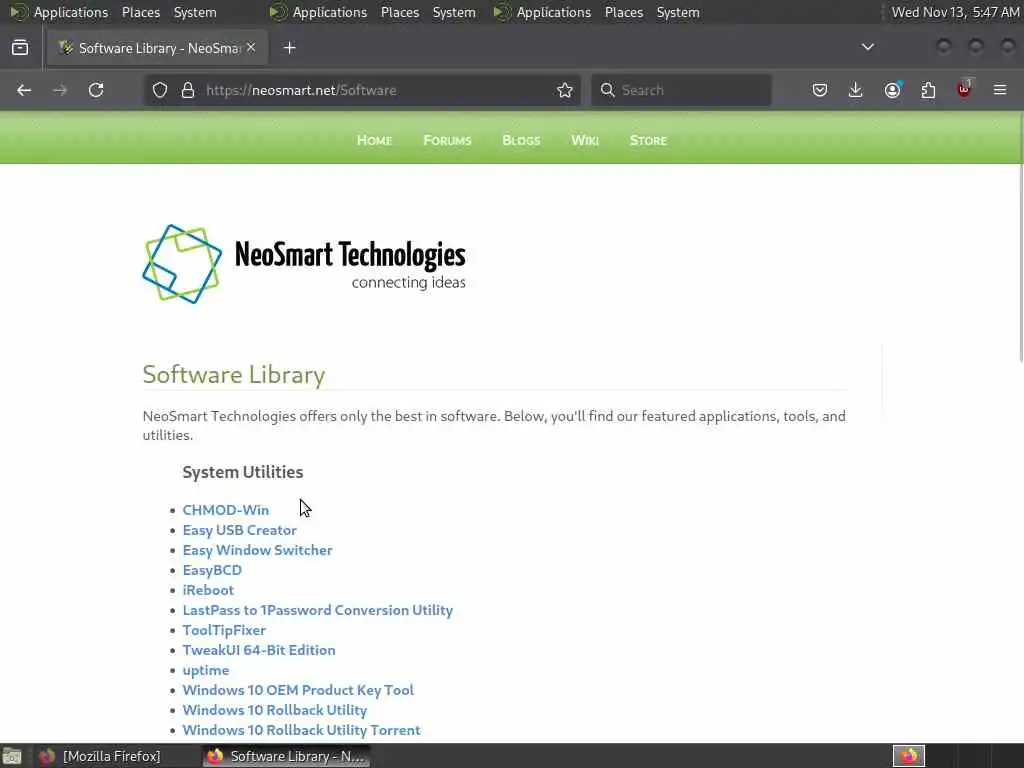Click the NeoSmart Technologies logo

(x=304, y=264)
